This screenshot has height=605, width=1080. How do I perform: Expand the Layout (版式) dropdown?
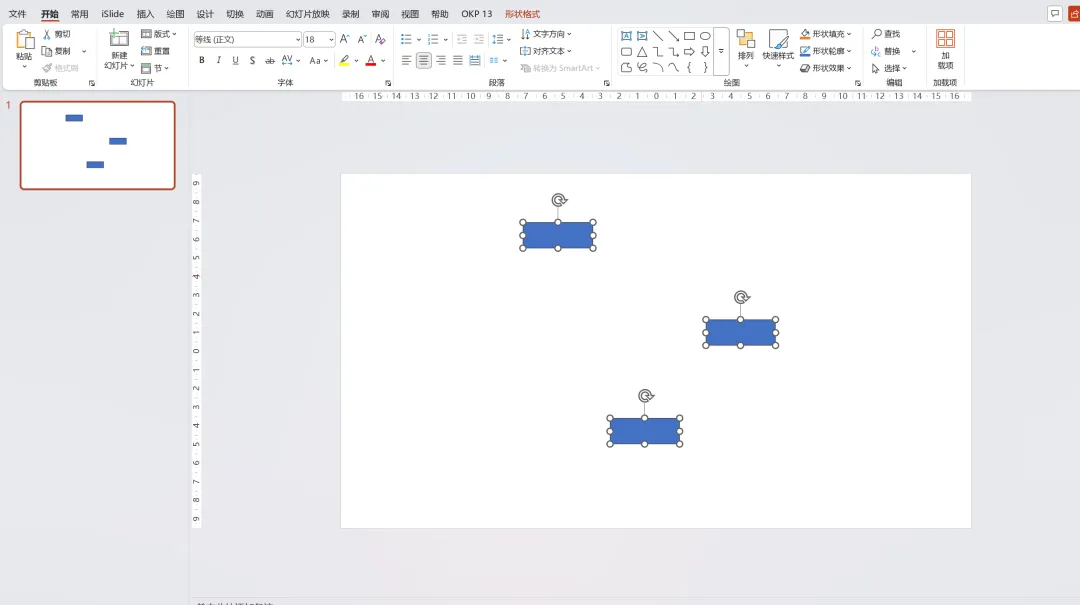point(159,34)
